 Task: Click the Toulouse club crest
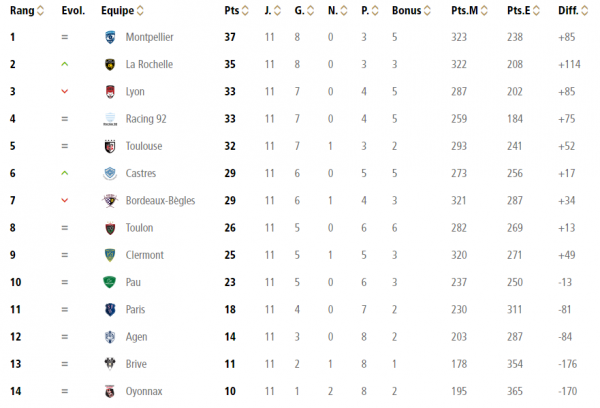[x=110, y=146]
